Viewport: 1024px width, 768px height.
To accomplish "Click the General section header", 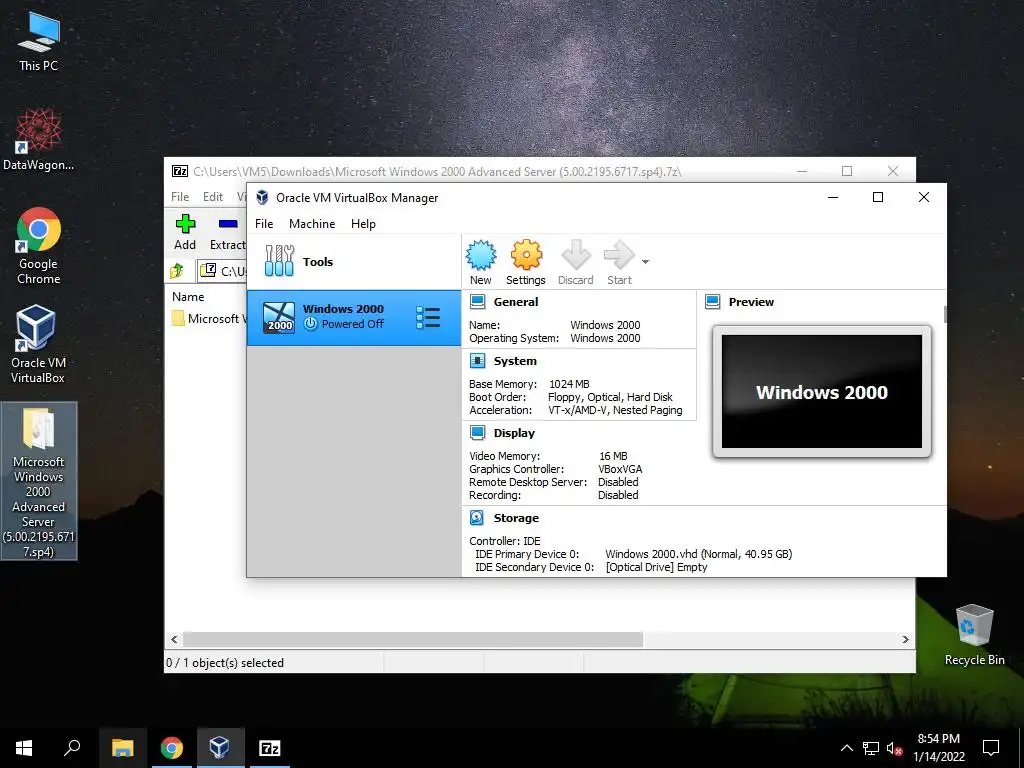I will [x=516, y=302].
